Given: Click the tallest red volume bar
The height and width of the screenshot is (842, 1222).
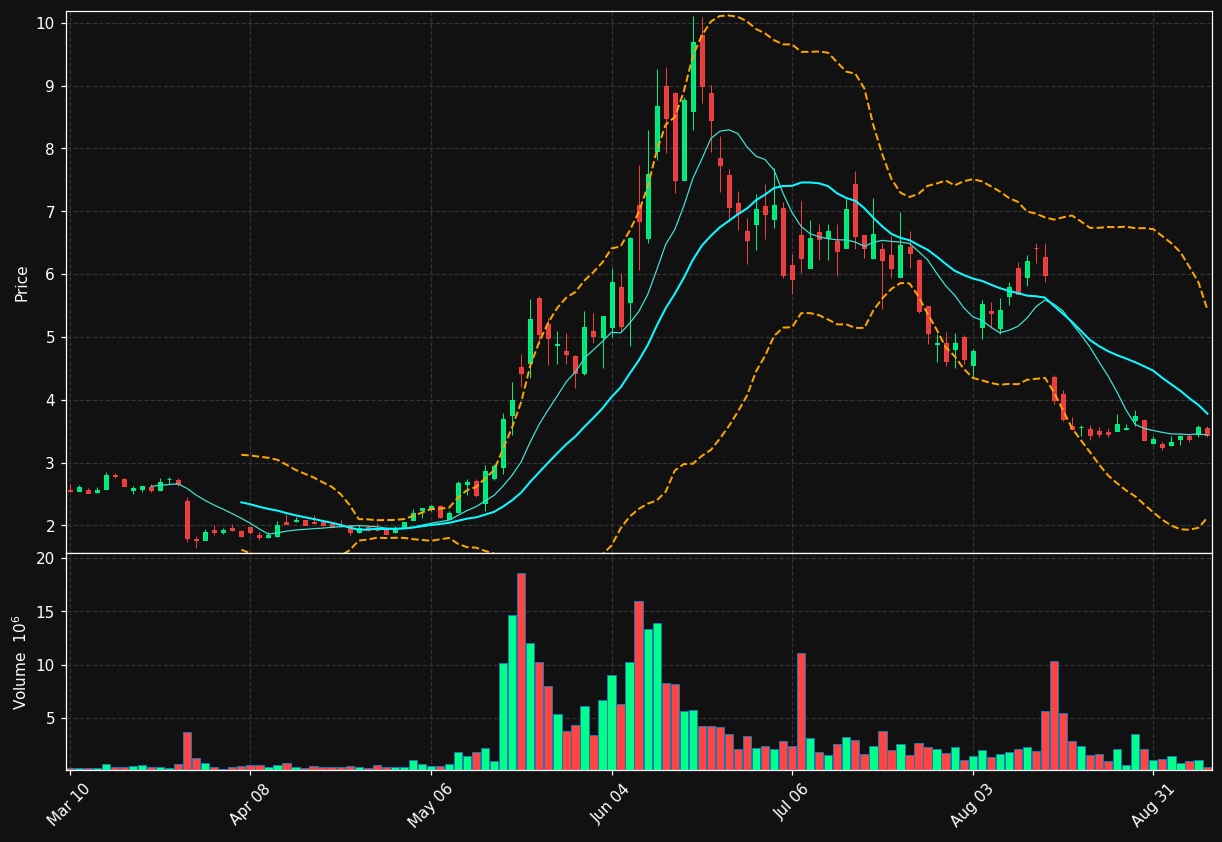Looking at the screenshot, I should (521, 671).
